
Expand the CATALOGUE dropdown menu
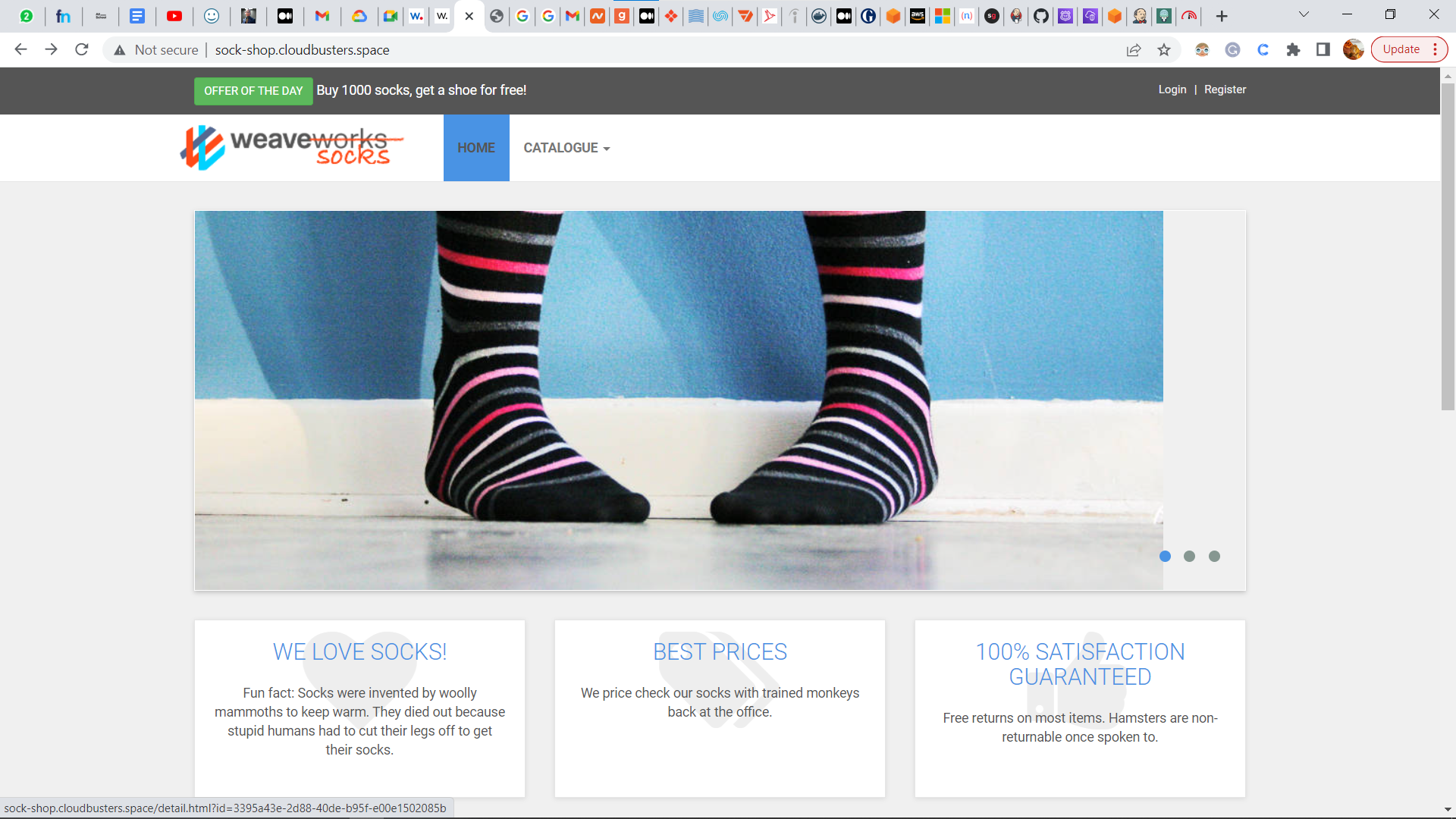point(566,148)
